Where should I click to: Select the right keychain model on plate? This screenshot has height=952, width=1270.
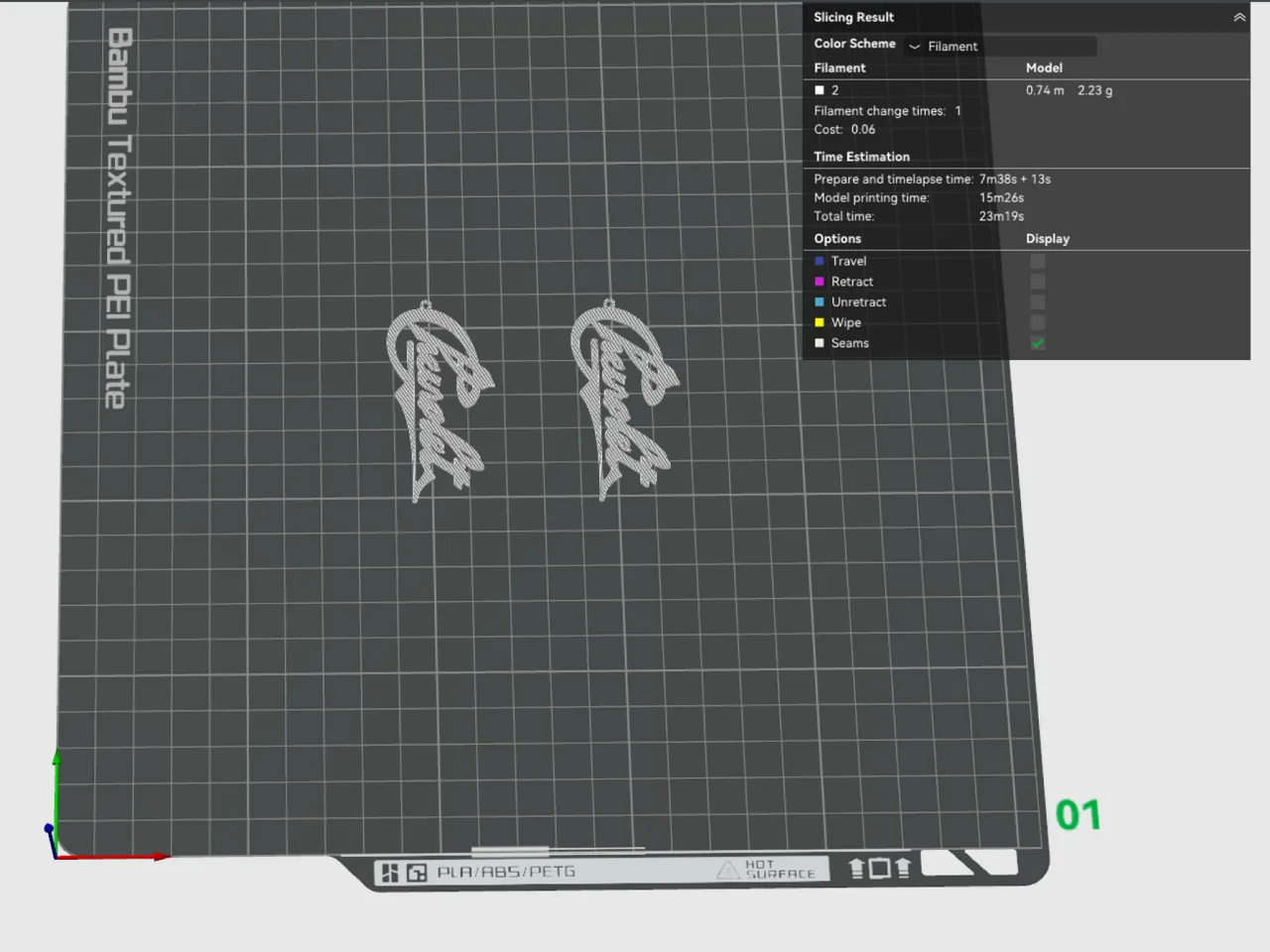pos(623,400)
